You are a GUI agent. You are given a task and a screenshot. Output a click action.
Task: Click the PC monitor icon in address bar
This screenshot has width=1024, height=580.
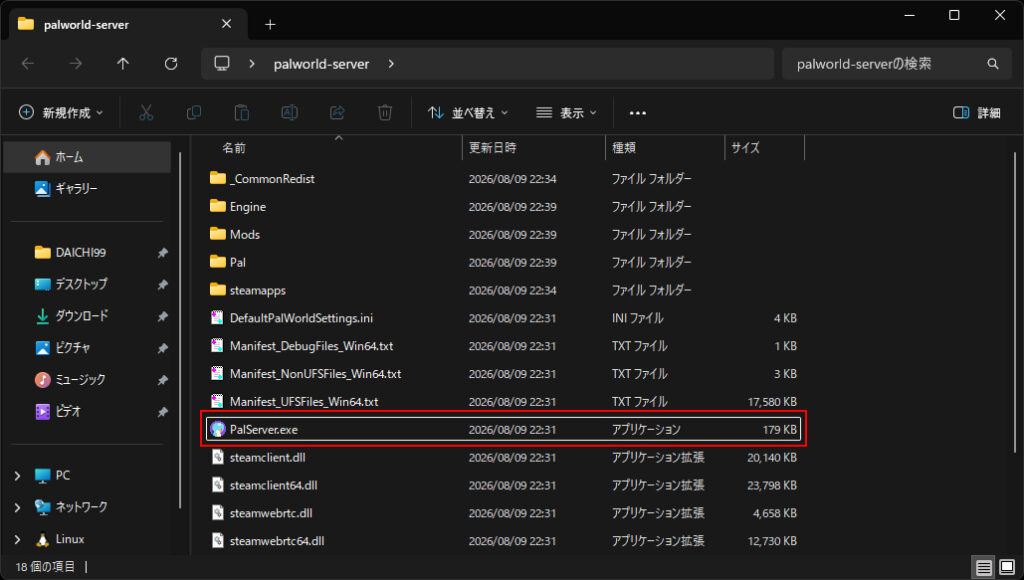(x=222, y=63)
